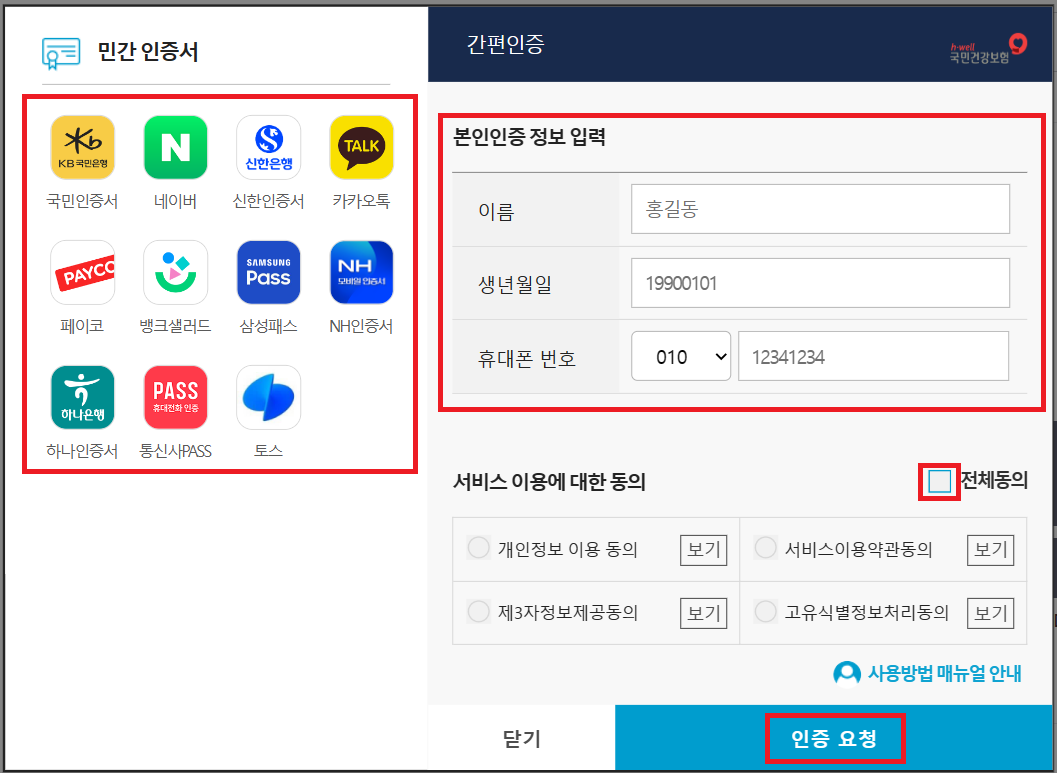The width and height of the screenshot is (1057, 773).
Task: Choose the 통신사PASS icon
Action: pos(175,398)
